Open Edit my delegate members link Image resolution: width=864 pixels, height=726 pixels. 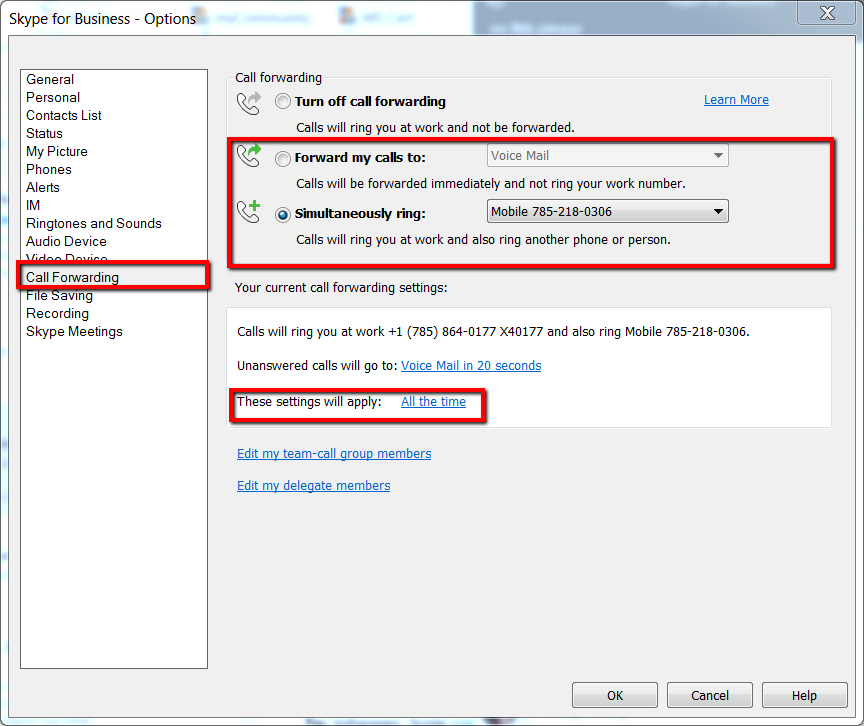(x=314, y=486)
